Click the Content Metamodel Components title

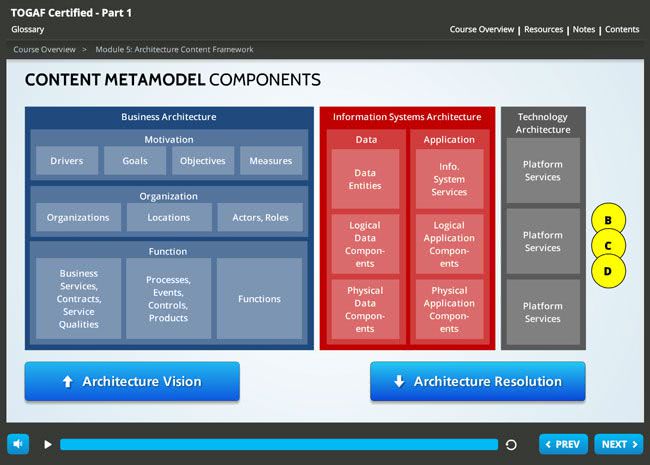coord(173,80)
